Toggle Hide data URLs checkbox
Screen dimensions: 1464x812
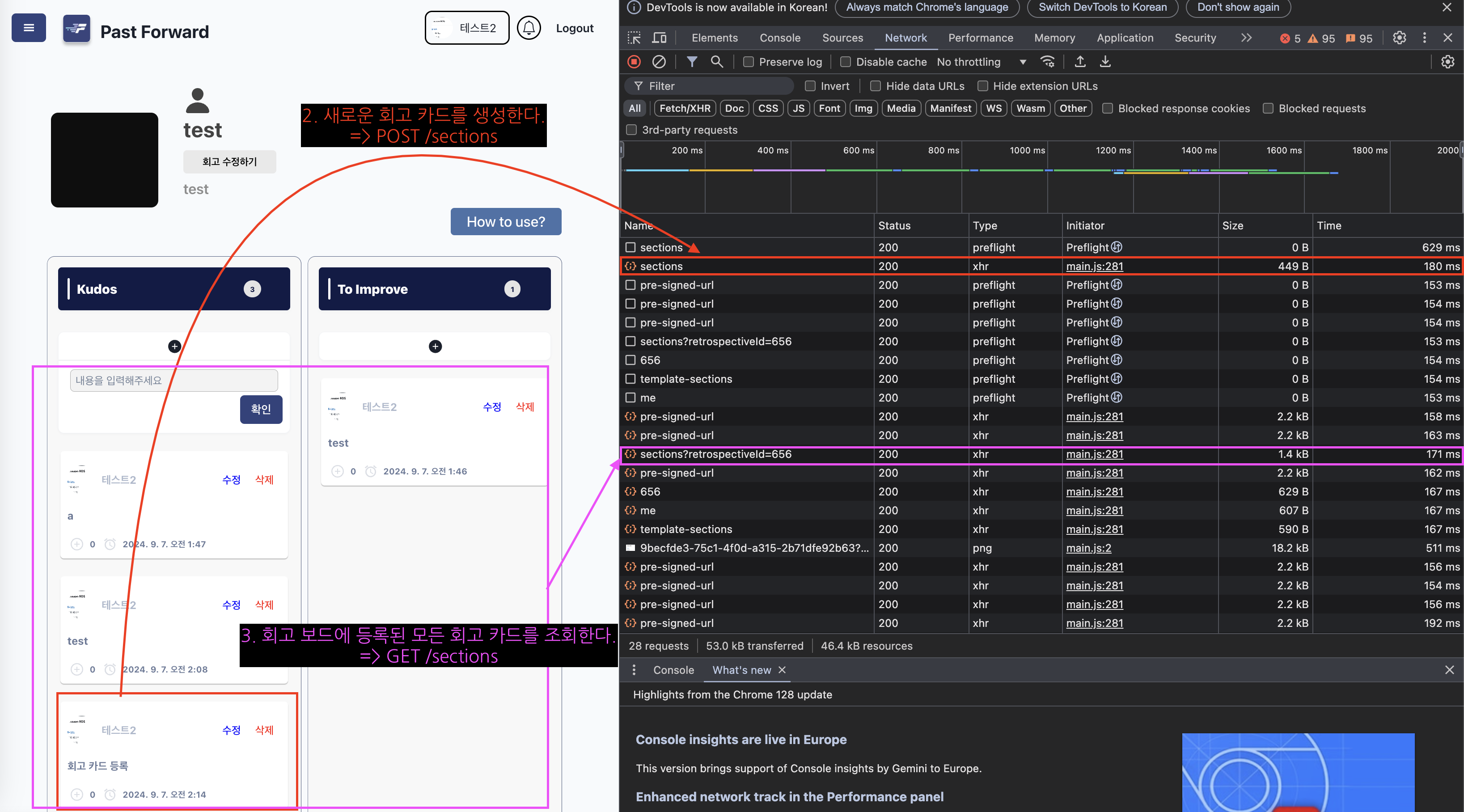(875, 86)
